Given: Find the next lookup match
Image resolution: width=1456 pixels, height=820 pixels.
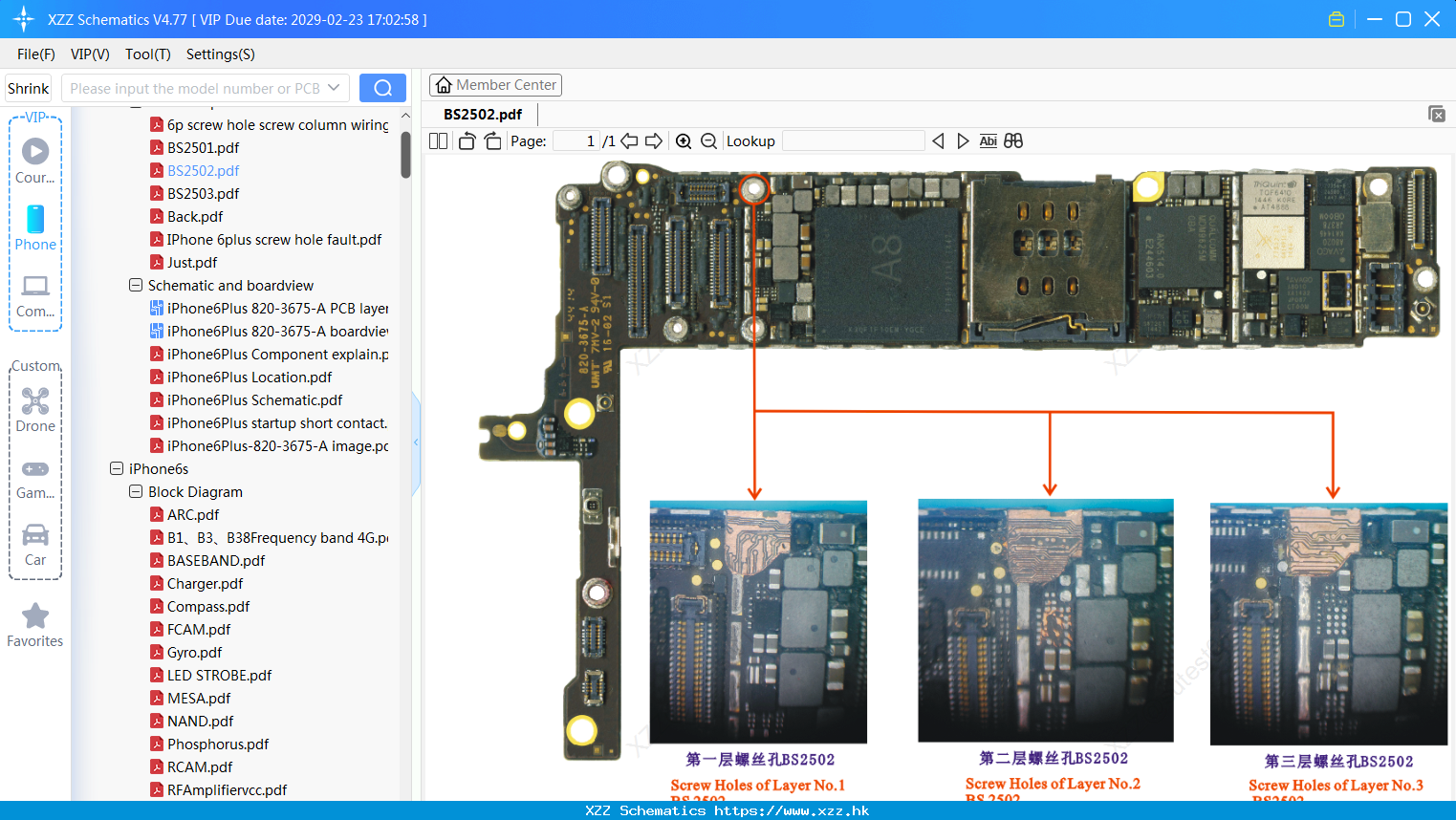Looking at the screenshot, I should tap(963, 141).
